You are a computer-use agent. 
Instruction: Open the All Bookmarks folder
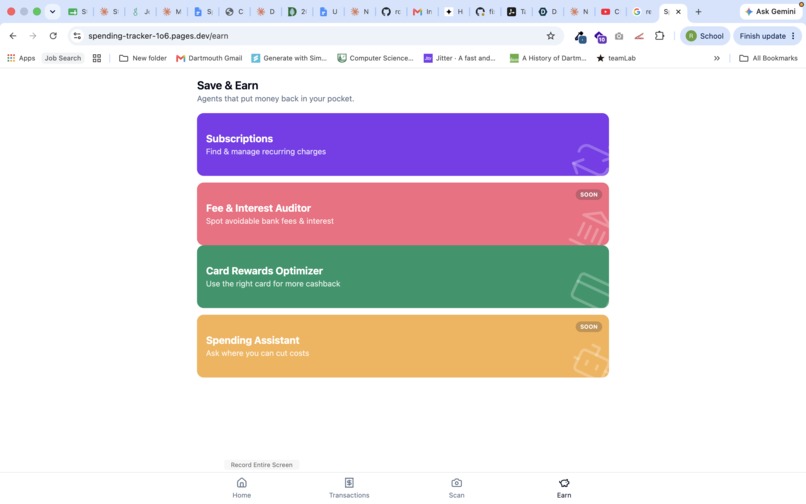click(768, 58)
